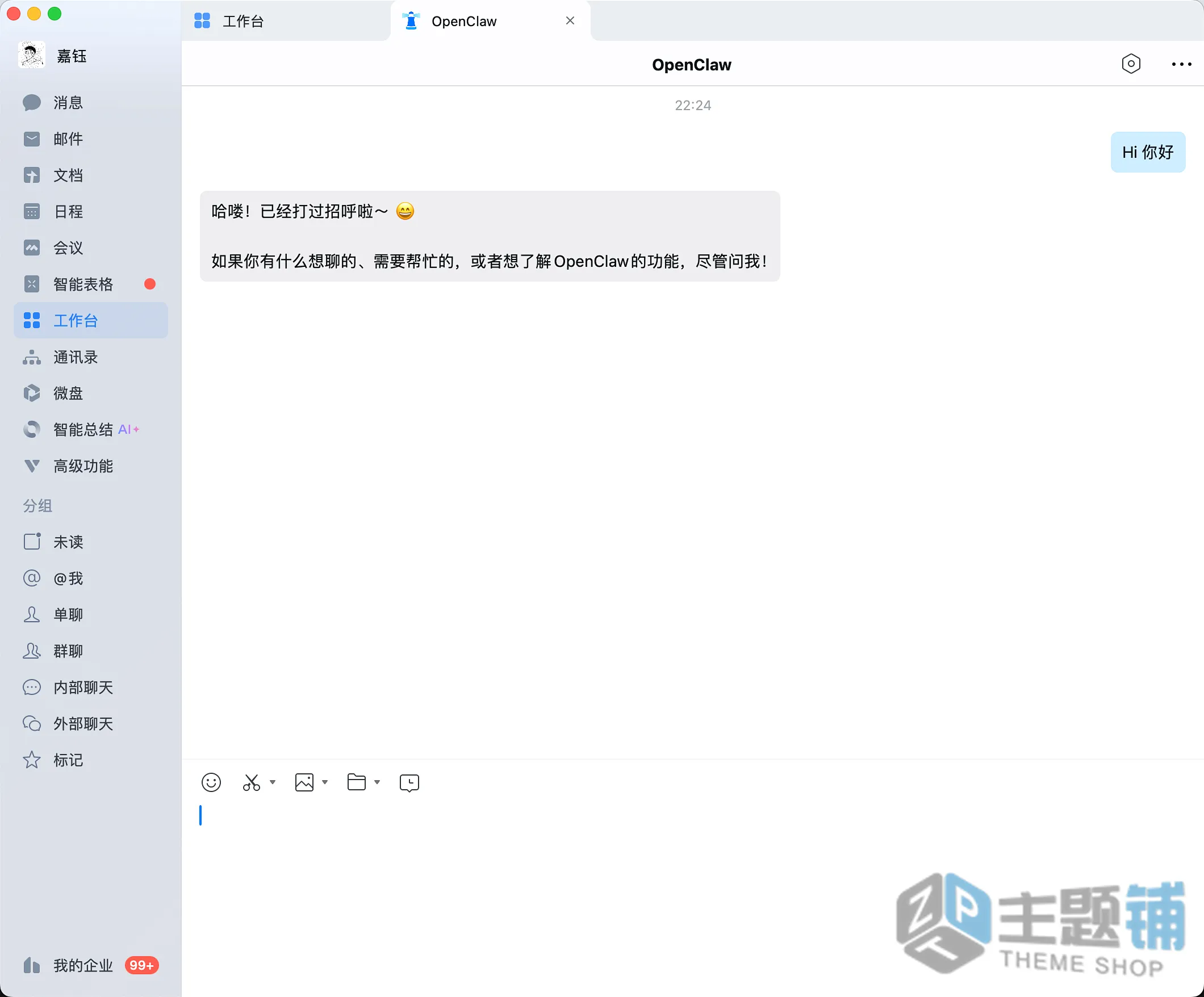Viewport: 1204px width, 997px height.
Task: Open the 通讯录 contacts section
Action: pos(91,357)
